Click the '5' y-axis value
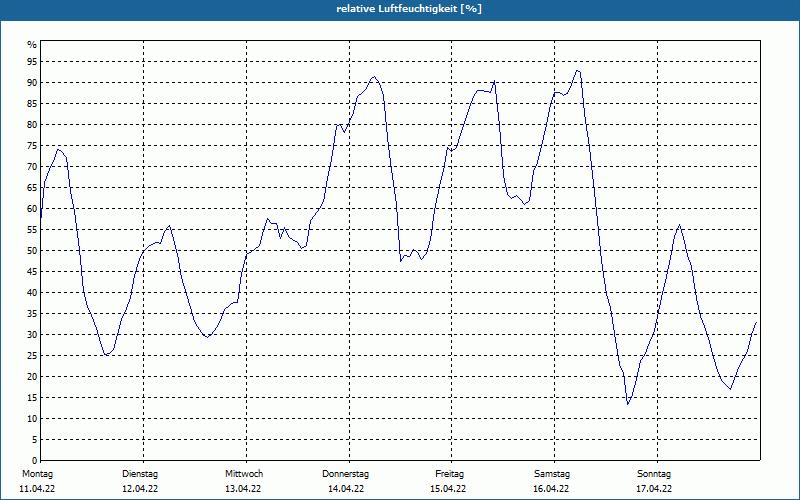The width and height of the screenshot is (800, 500). coord(35,440)
